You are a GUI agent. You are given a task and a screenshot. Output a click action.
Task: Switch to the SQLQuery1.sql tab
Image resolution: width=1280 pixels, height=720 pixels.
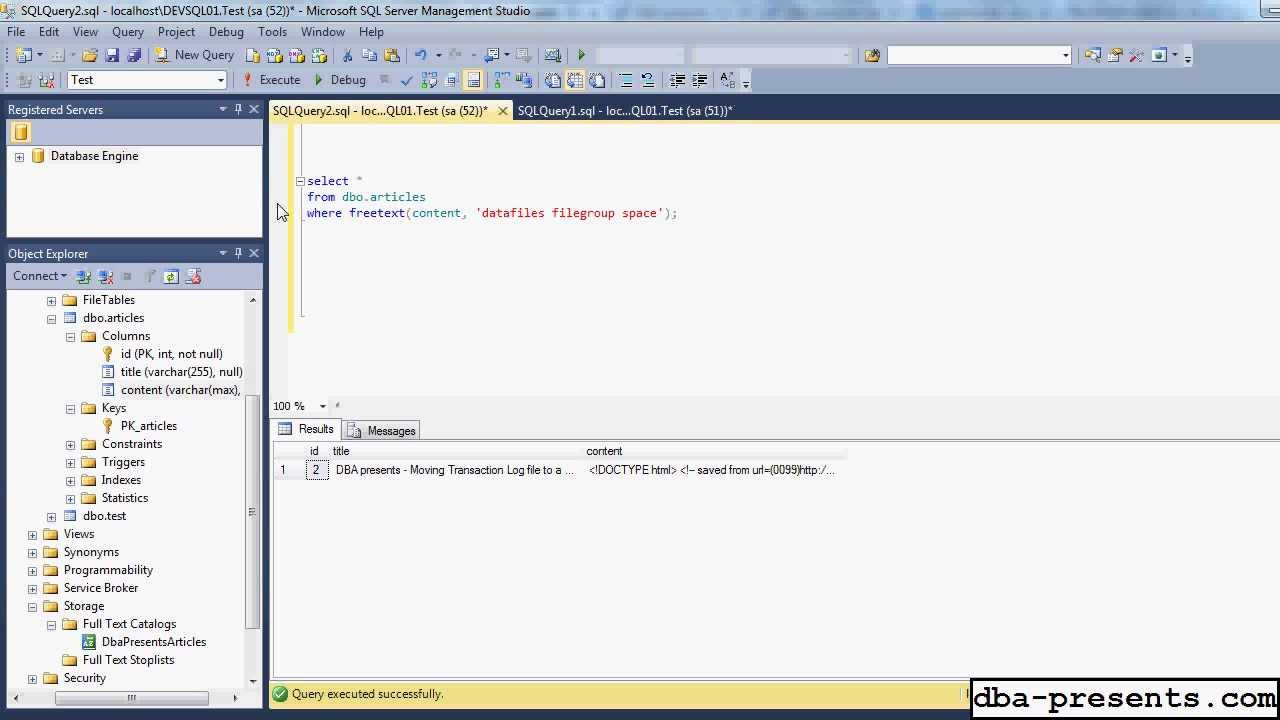click(625, 111)
